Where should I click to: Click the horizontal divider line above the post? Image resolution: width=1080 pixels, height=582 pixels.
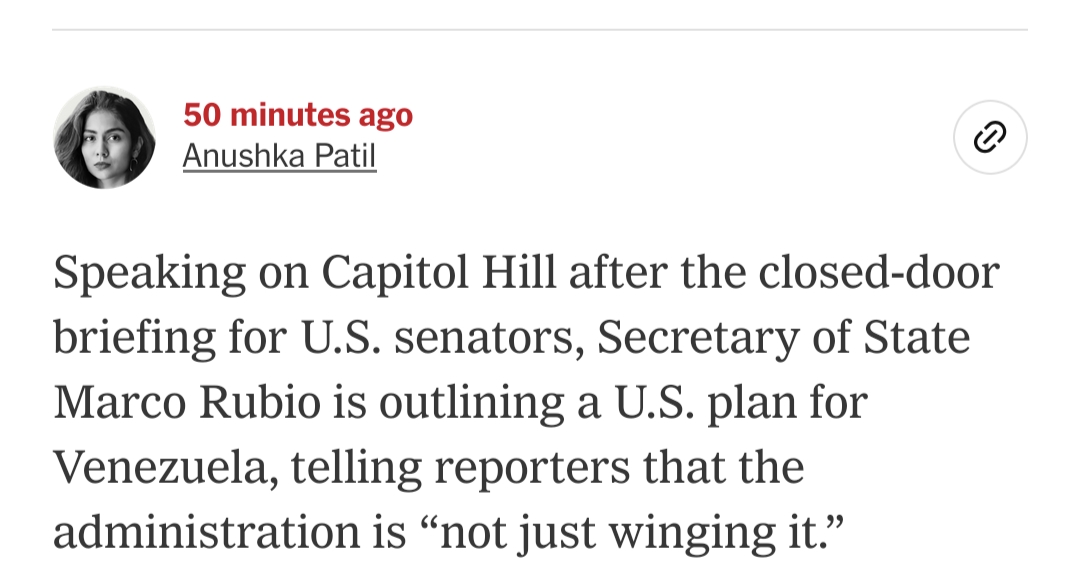(540, 30)
